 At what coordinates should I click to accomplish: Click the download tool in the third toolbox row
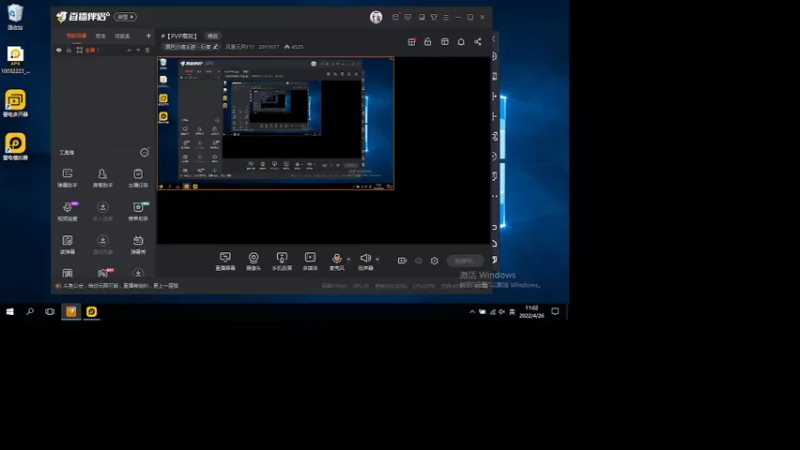point(103,244)
